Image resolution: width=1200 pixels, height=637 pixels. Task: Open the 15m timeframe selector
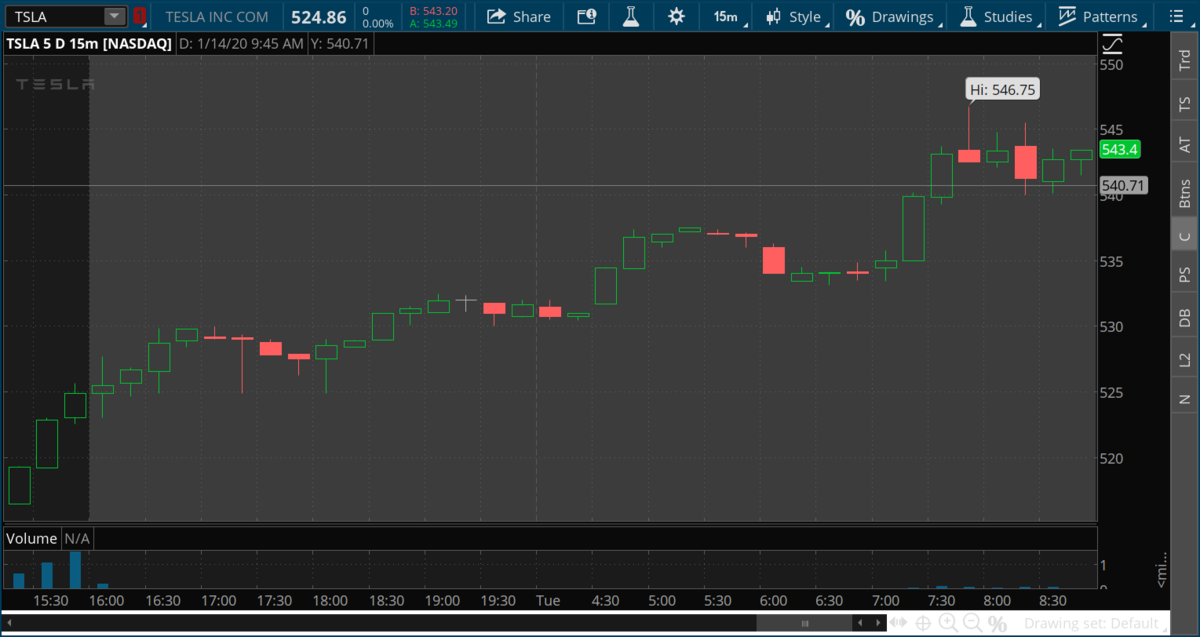[x=727, y=16]
